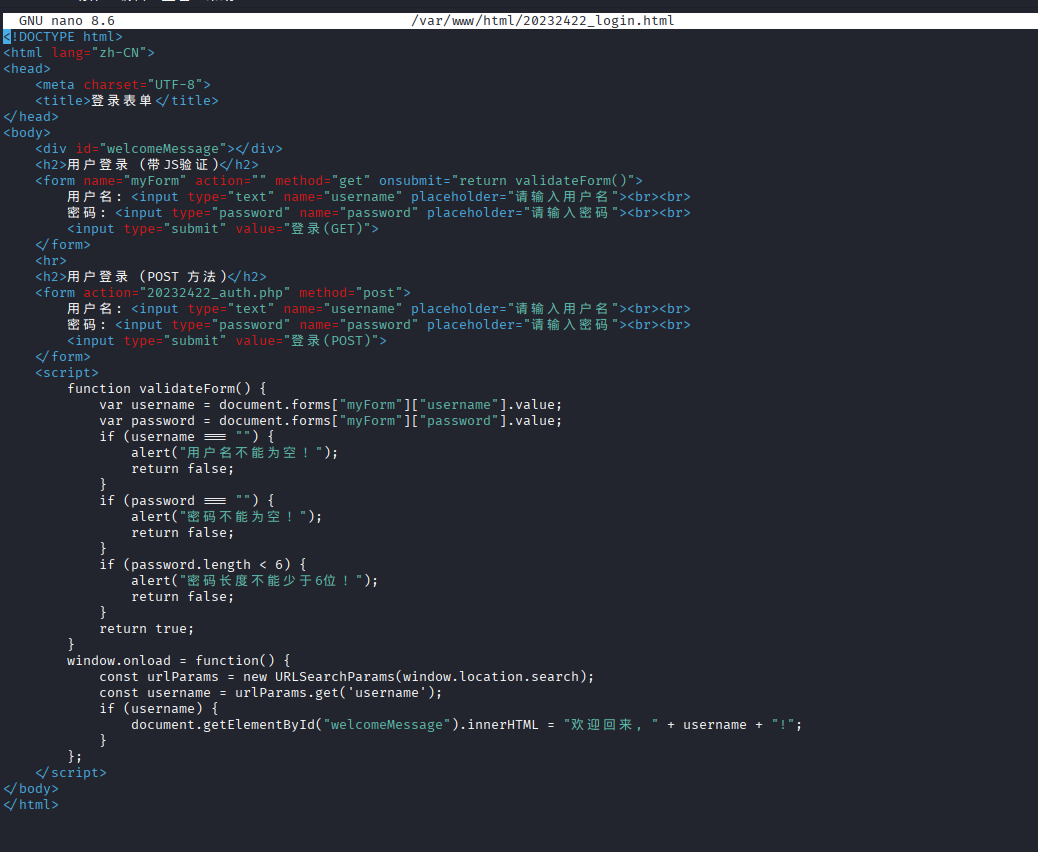Click the document.getElementById("welcomeMessage").innerHTML line

pos(467,724)
